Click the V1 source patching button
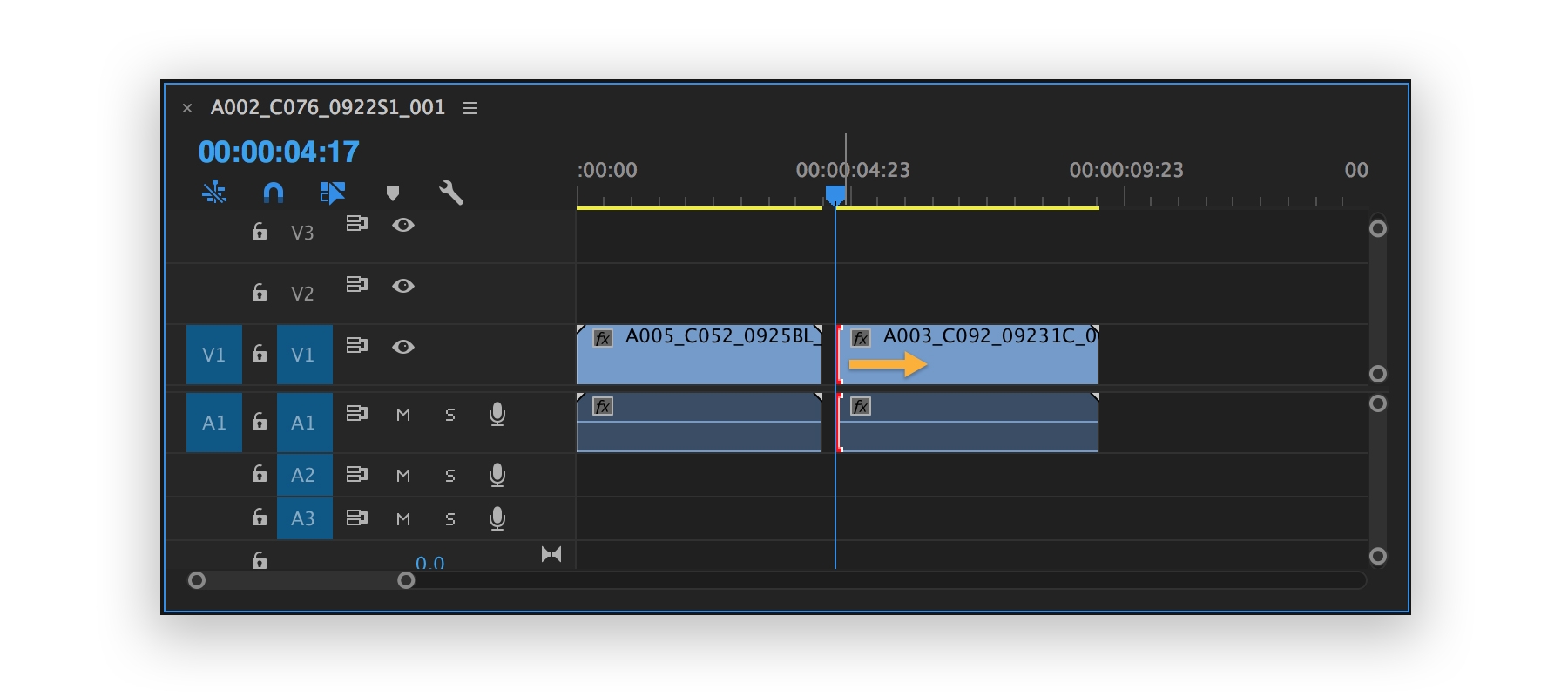This screenshot has width=1568, height=697. 214,355
